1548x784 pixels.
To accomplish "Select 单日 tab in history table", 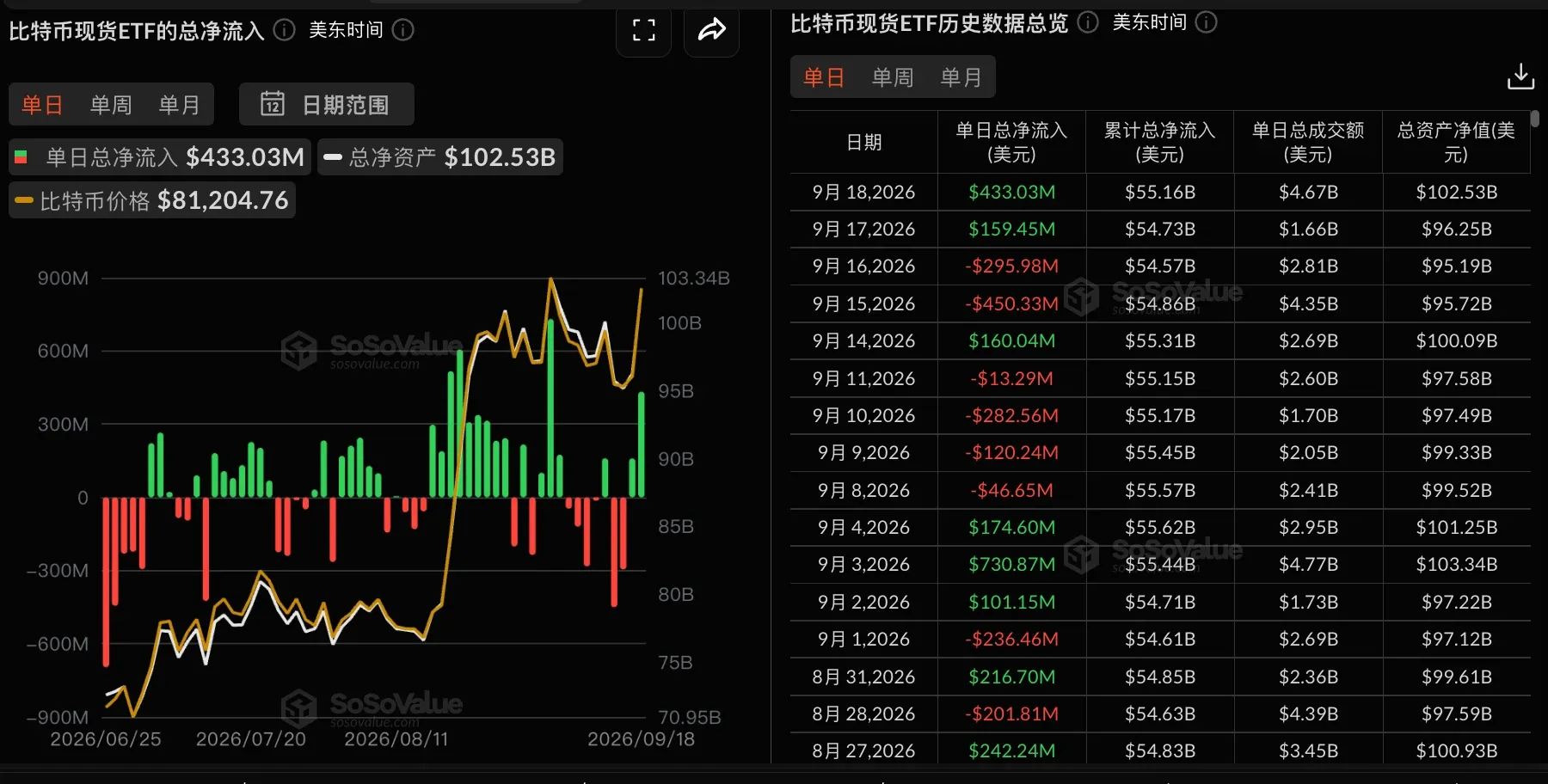I will pos(824,77).
